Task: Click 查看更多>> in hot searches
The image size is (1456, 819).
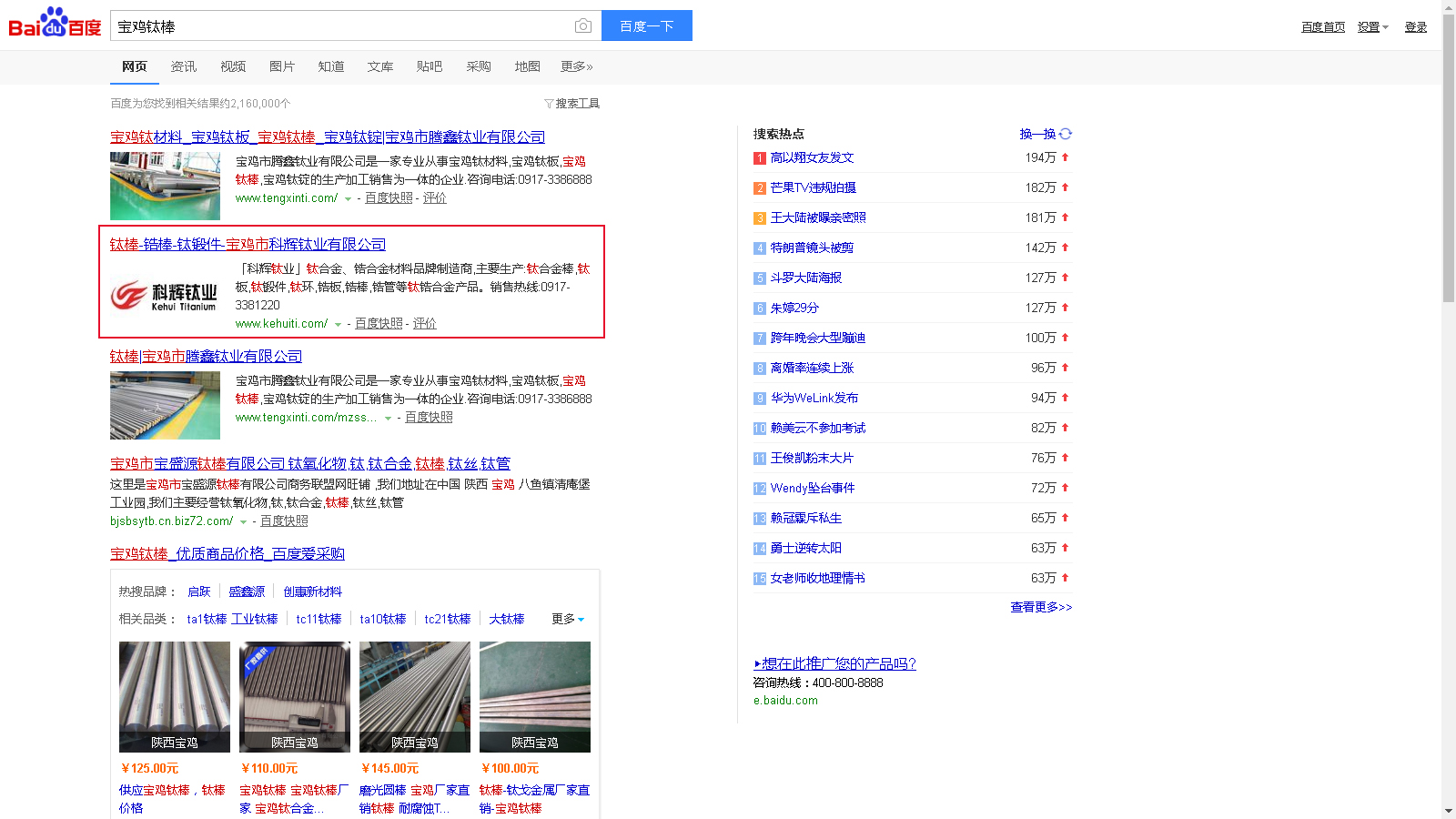Action: (1041, 607)
